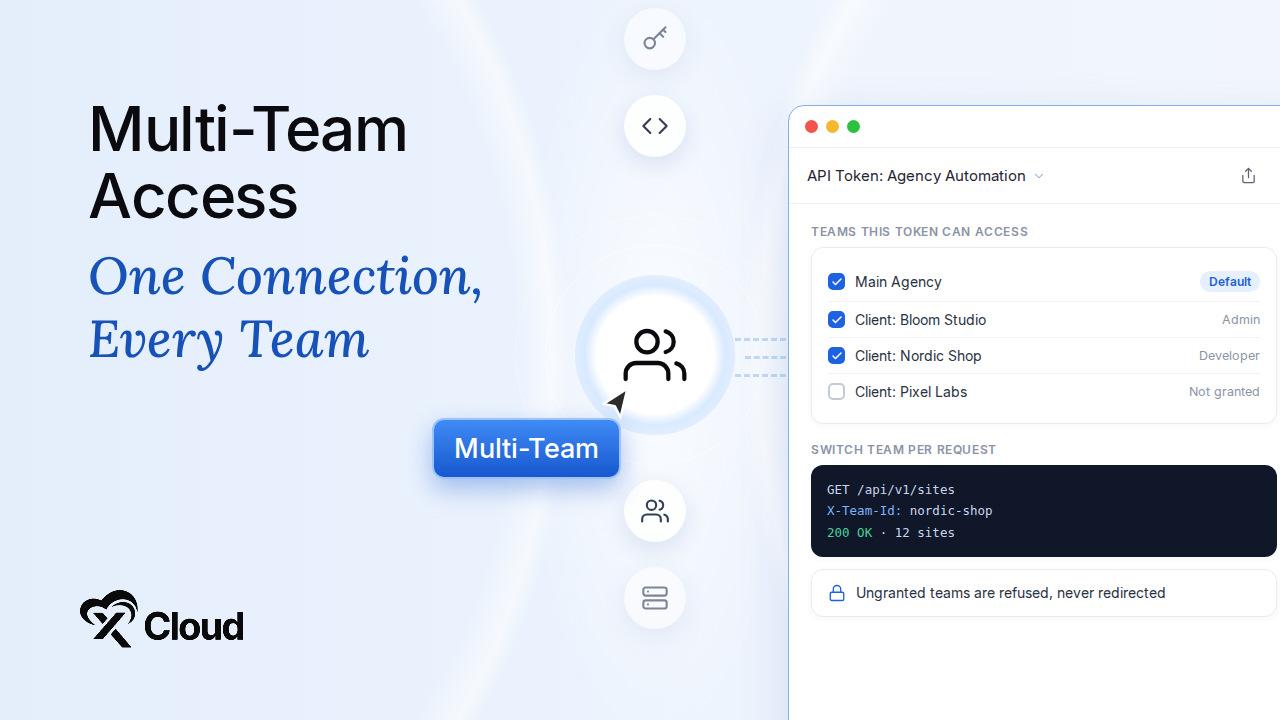
Task: Click the 200 OK · 12 sites response line
Action: [x=891, y=533]
